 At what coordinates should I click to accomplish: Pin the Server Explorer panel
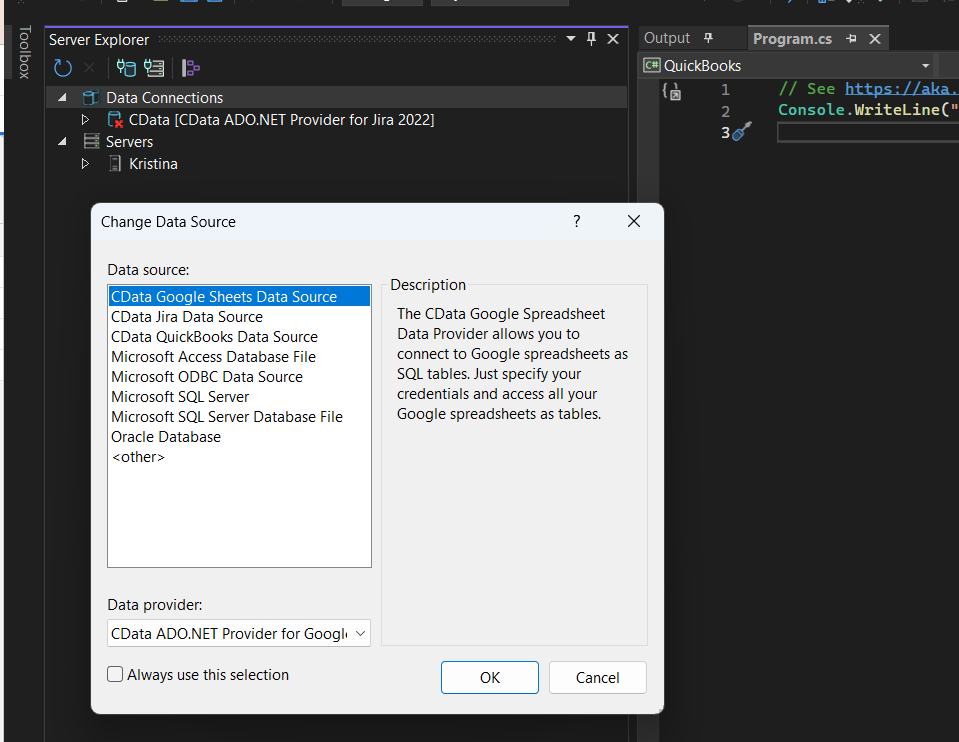coord(591,39)
